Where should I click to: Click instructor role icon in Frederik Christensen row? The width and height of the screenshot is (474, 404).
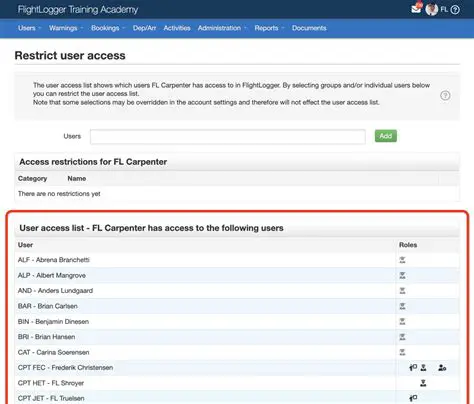click(413, 368)
